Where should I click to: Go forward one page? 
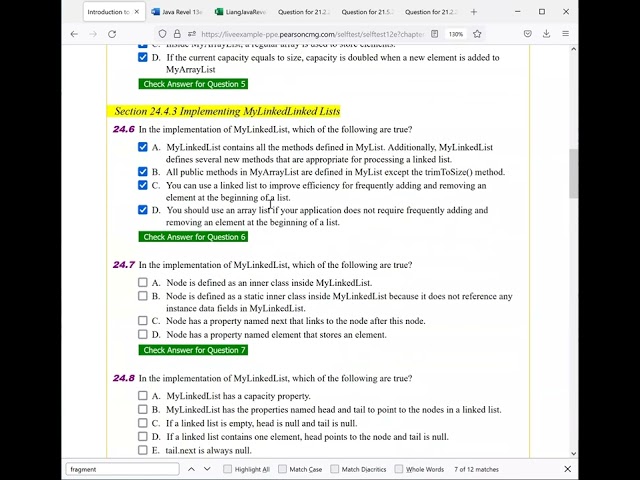click(x=93, y=34)
